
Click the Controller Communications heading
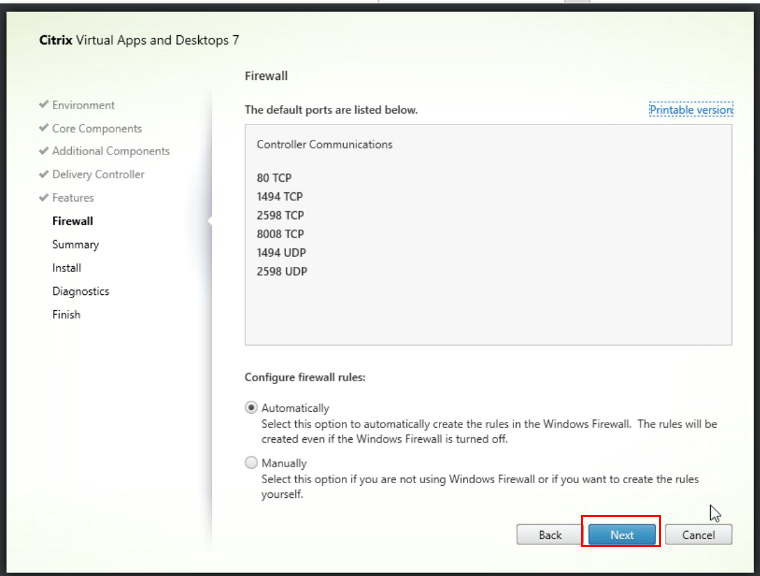click(x=325, y=145)
